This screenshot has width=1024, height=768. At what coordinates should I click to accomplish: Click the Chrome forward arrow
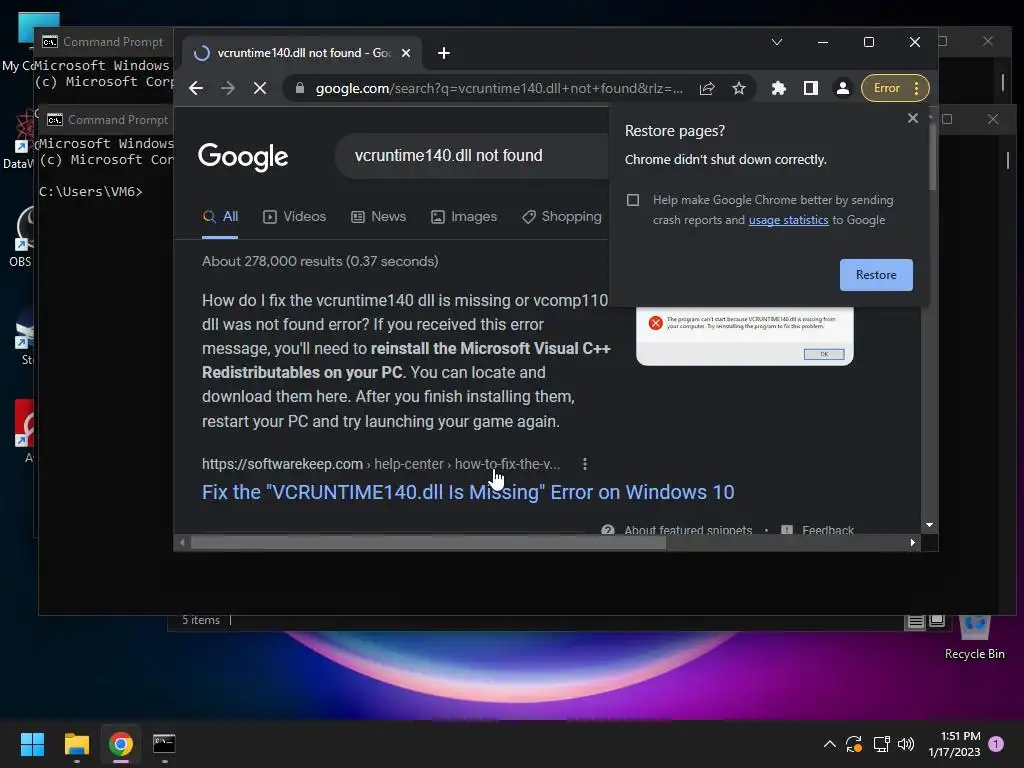tap(228, 88)
